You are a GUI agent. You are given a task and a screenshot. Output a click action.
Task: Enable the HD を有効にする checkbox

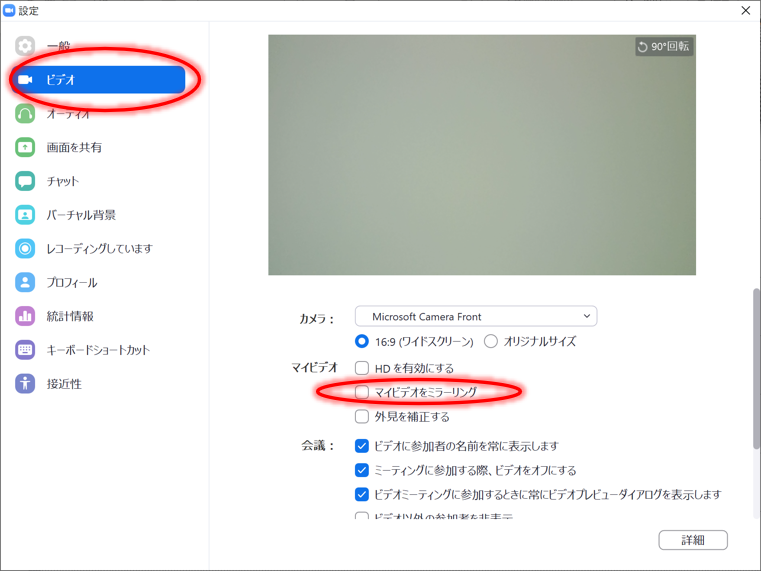(x=362, y=368)
